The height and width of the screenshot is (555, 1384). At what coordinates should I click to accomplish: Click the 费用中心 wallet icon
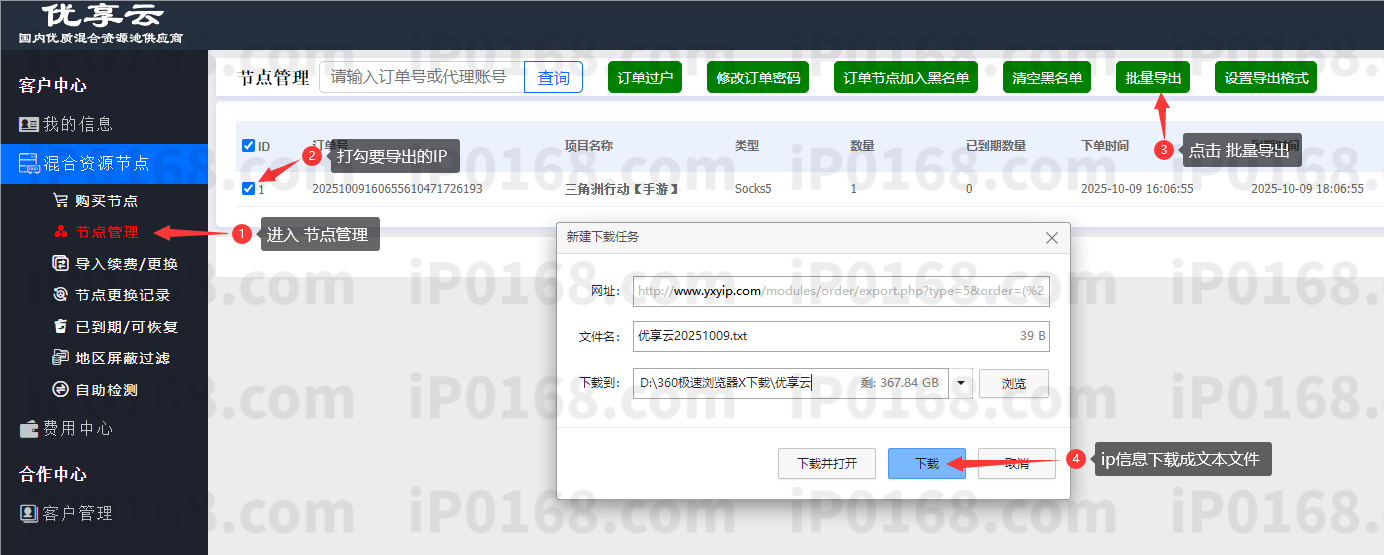pyautogui.click(x=29, y=429)
